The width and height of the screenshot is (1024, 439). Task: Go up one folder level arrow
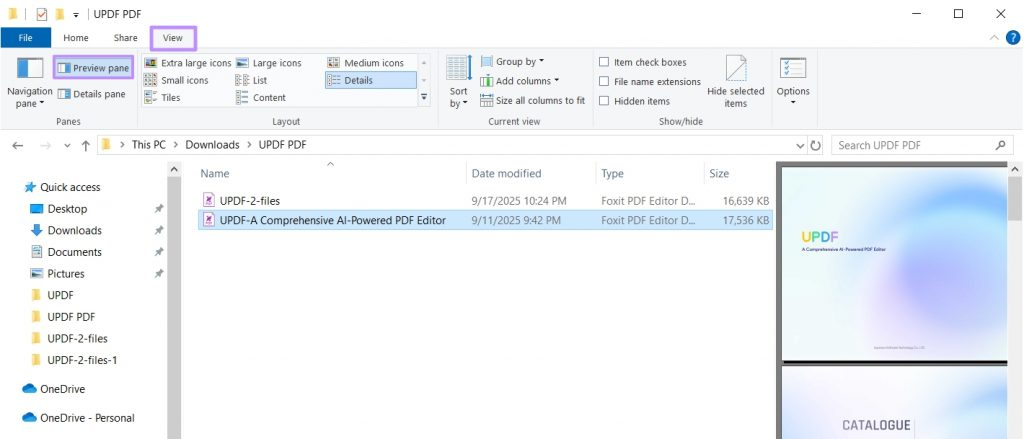click(86, 146)
